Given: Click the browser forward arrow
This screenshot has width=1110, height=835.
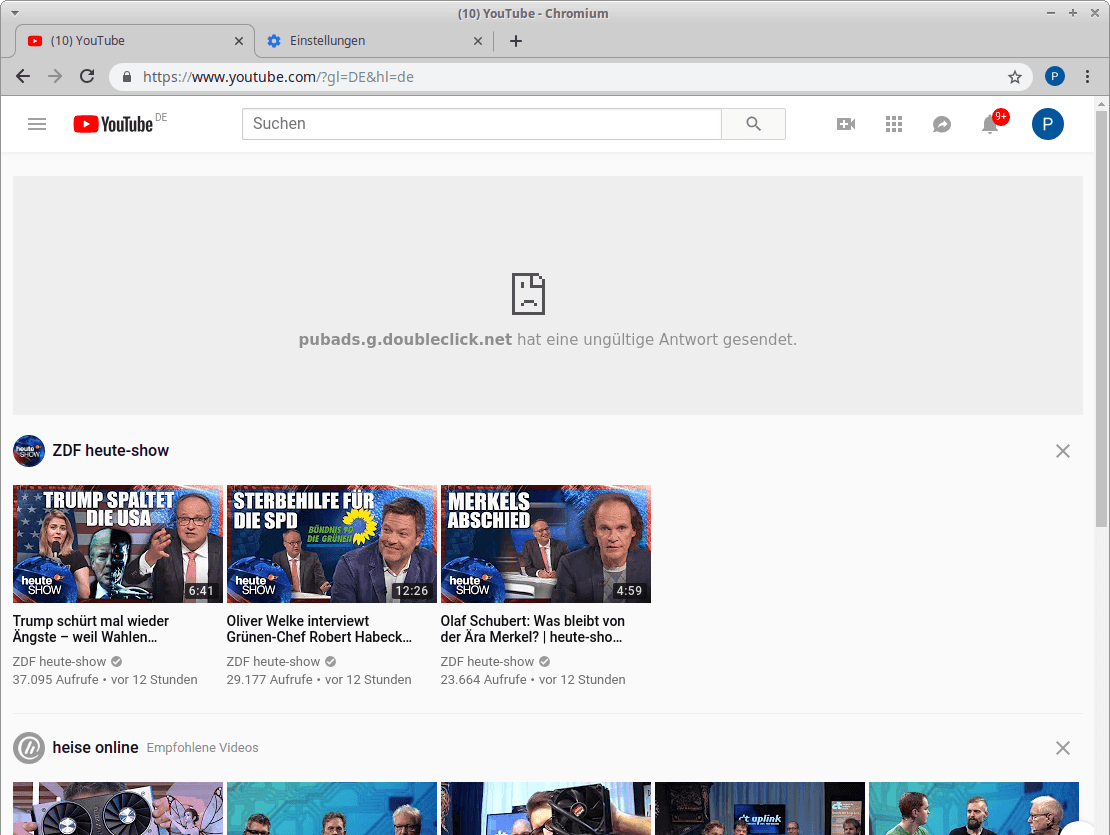Looking at the screenshot, I should point(55,76).
